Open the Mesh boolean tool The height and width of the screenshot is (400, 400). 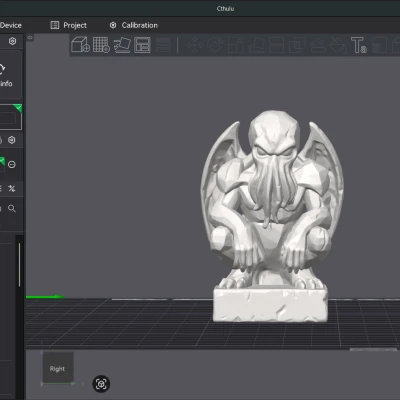click(x=297, y=45)
